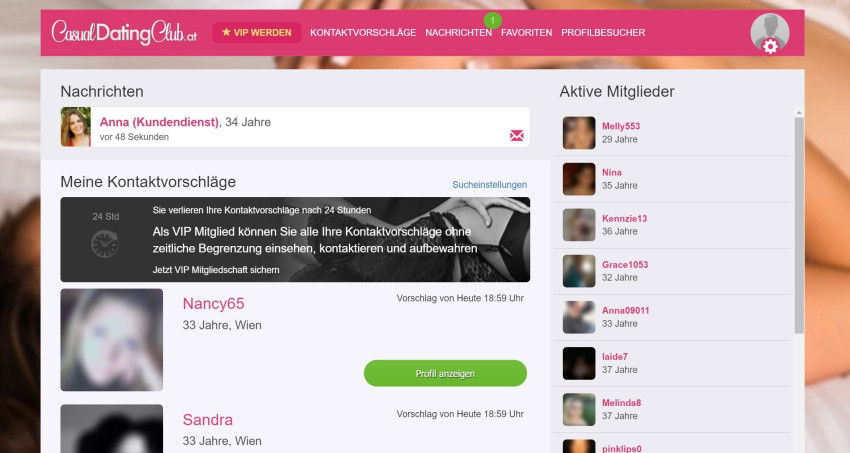Viewport: 850px width, 453px height.
Task: Click the star VIP WERDEN button
Action: pos(256,32)
